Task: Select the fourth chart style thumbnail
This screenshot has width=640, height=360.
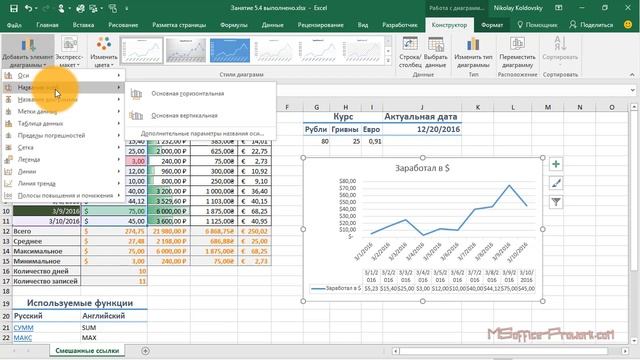Action: (x=274, y=50)
